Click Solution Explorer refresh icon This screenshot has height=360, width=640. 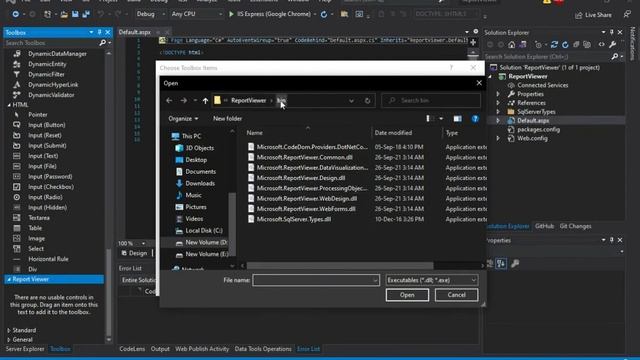[x=565, y=44]
